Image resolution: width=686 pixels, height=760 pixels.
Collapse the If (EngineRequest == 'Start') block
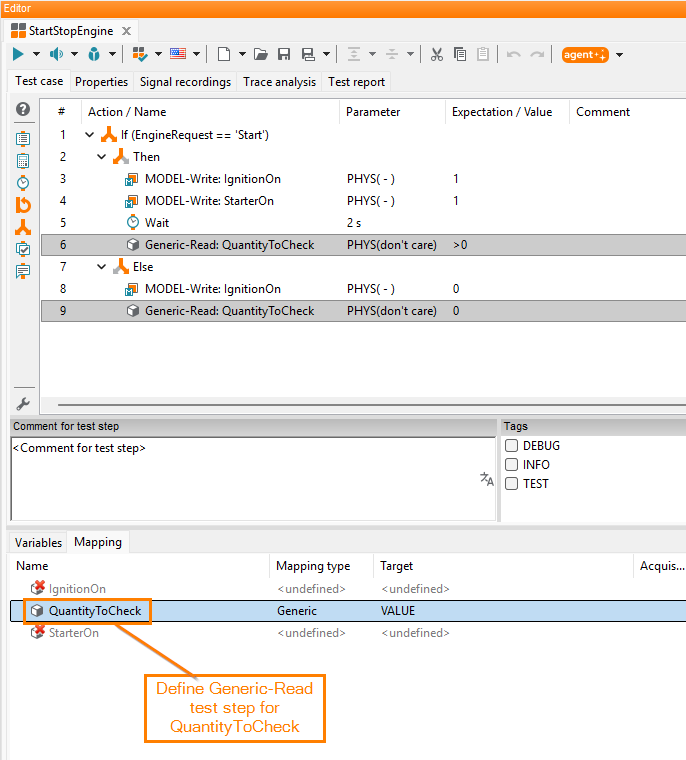(90, 135)
